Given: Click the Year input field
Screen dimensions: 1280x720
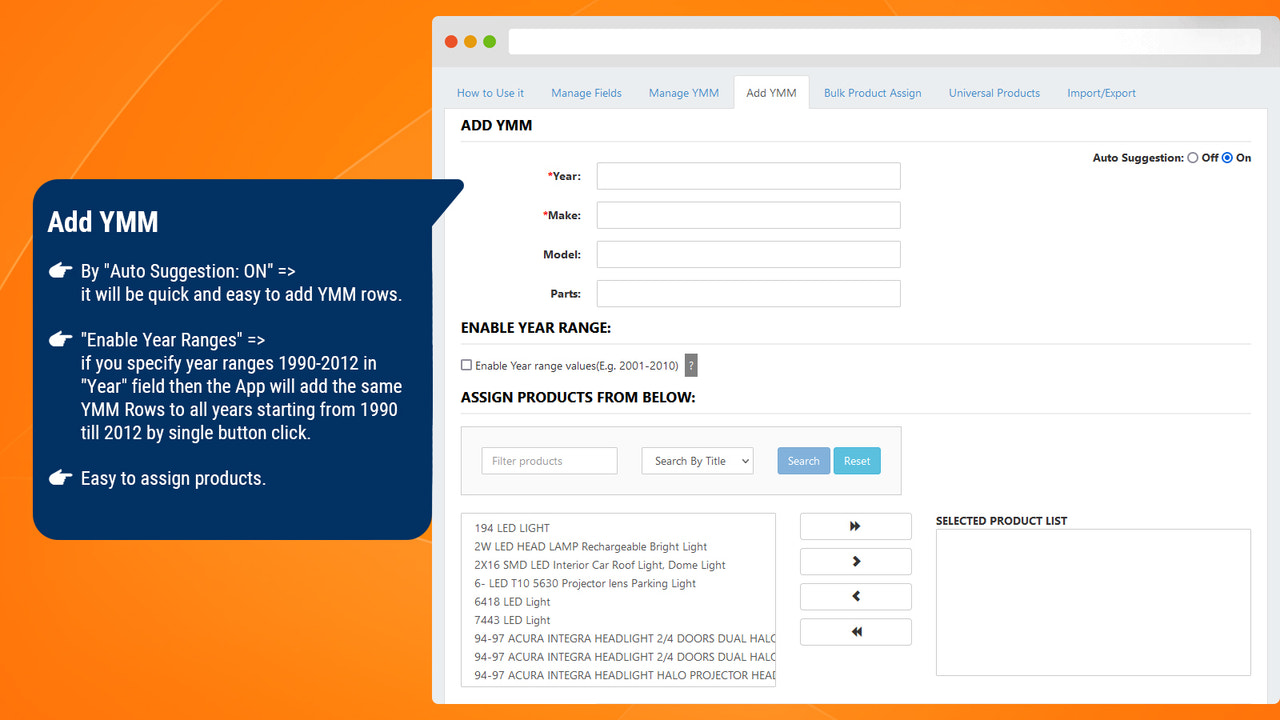Looking at the screenshot, I should click(x=748, y=175).
